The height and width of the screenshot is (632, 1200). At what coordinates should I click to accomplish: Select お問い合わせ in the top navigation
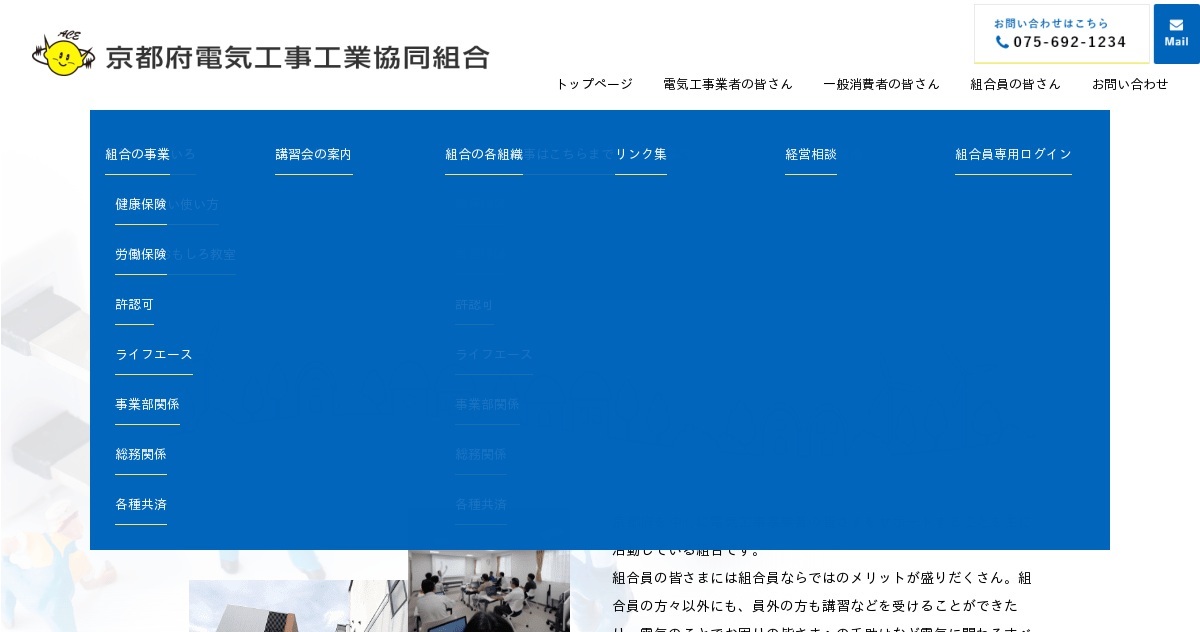1130,84
